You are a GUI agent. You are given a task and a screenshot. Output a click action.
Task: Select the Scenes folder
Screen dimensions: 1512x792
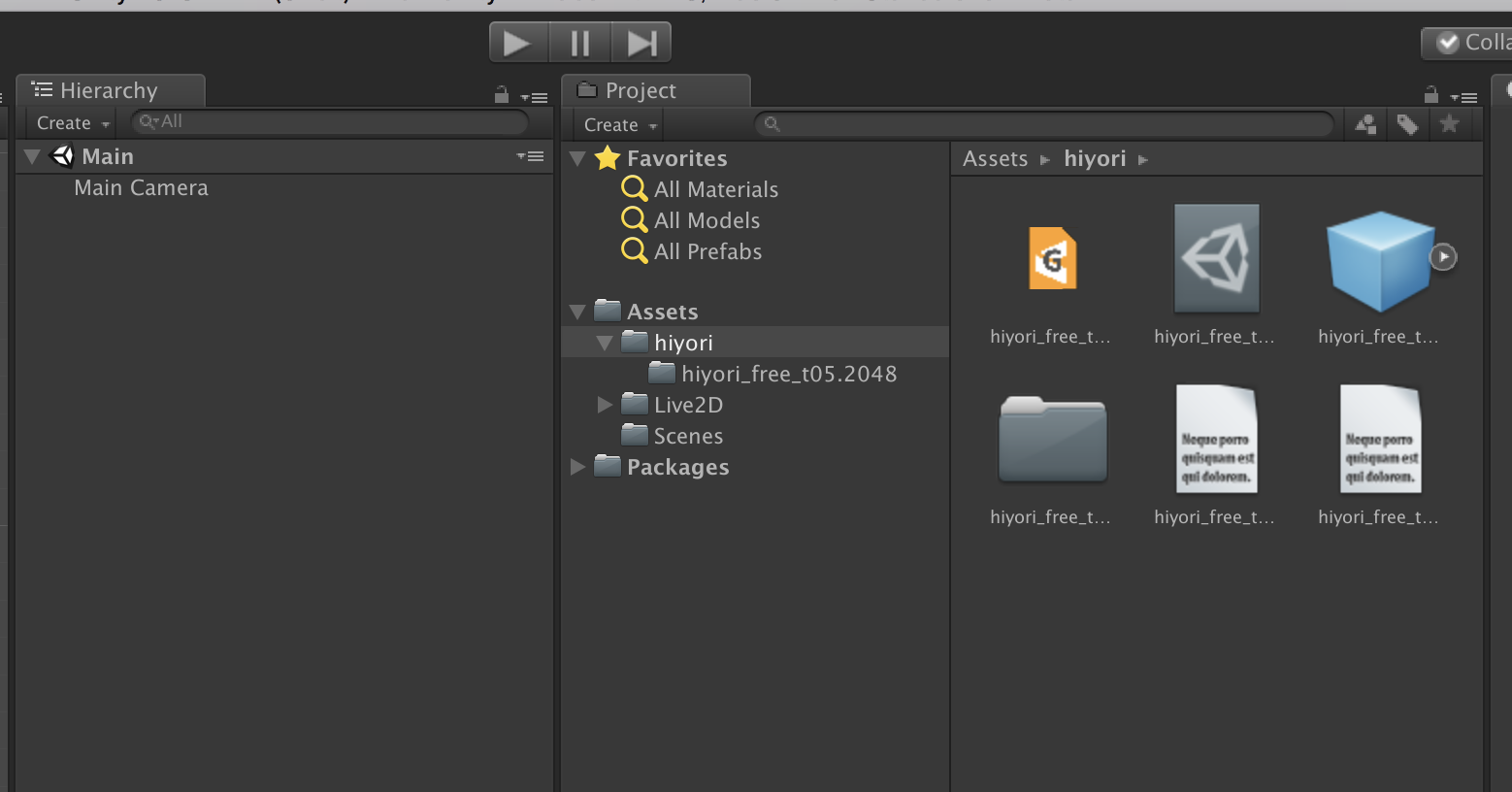click(x=688, y=436)
